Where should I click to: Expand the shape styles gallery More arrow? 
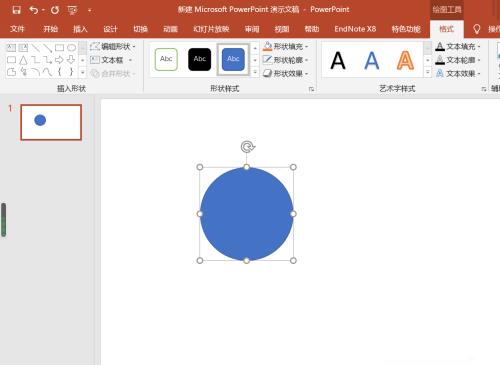point(255,72)
